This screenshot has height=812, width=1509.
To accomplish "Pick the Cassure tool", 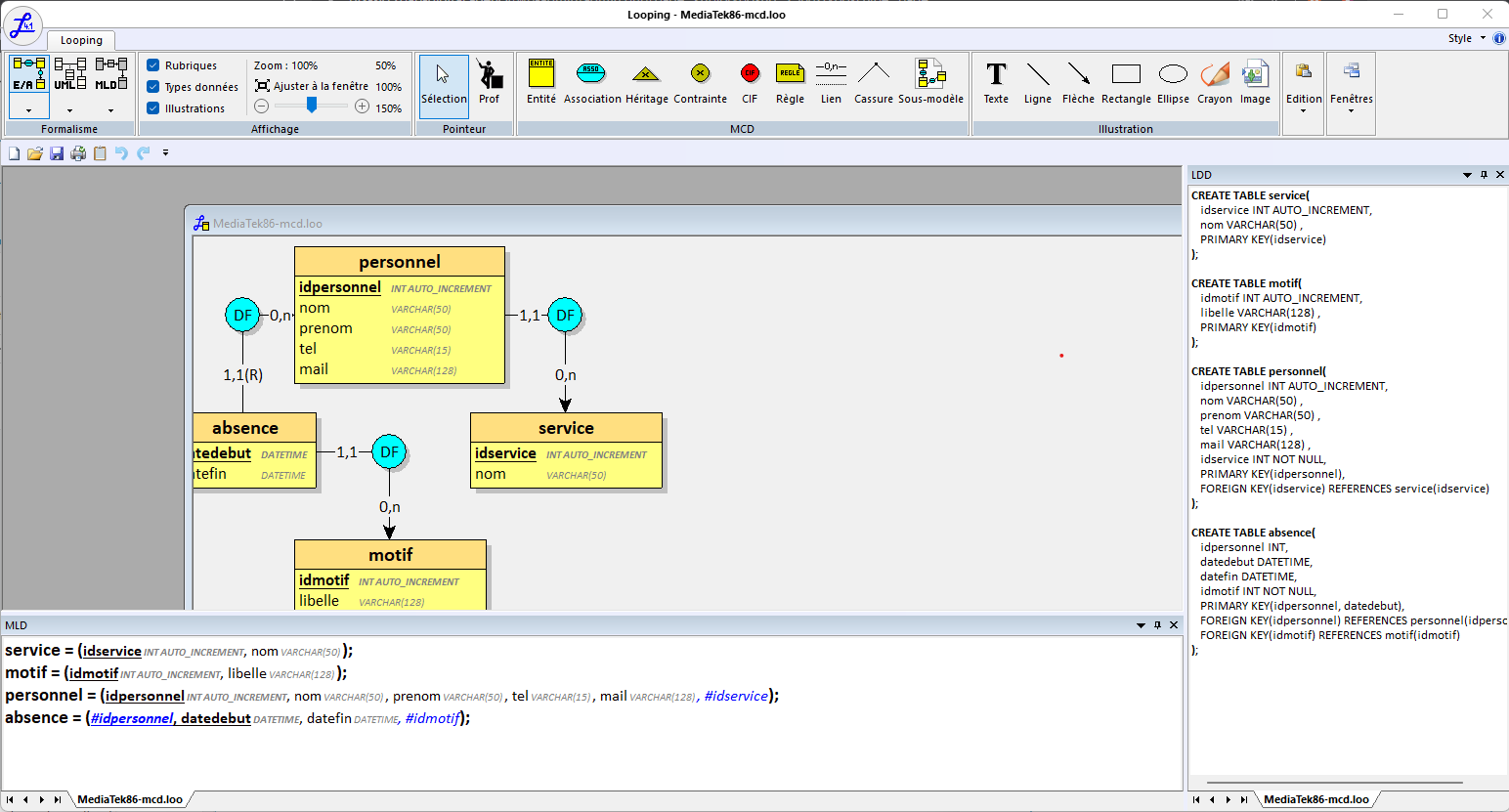I will click(x=874, y=82).
